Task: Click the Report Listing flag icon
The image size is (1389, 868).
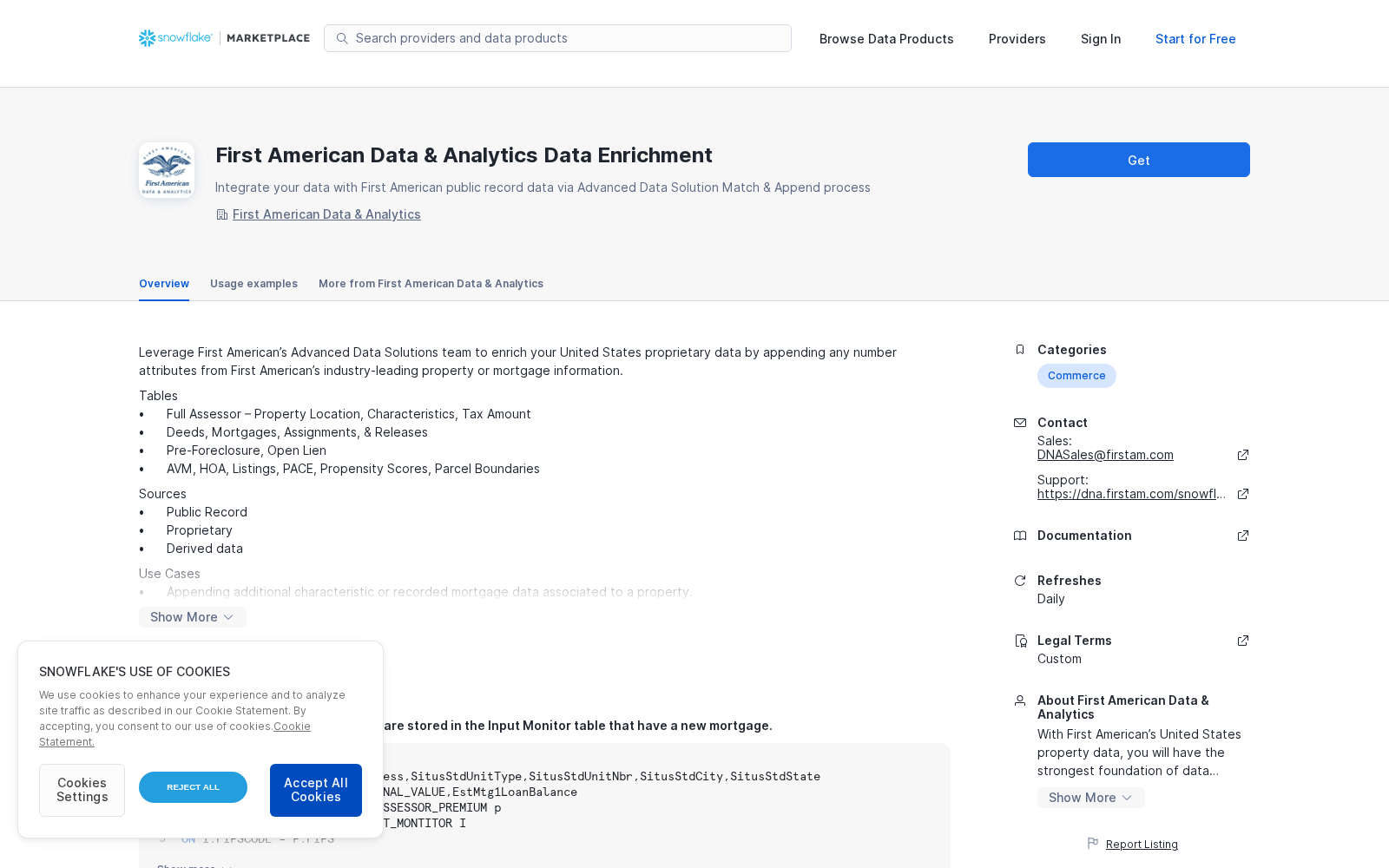Action: click(x=1093, y=844)
